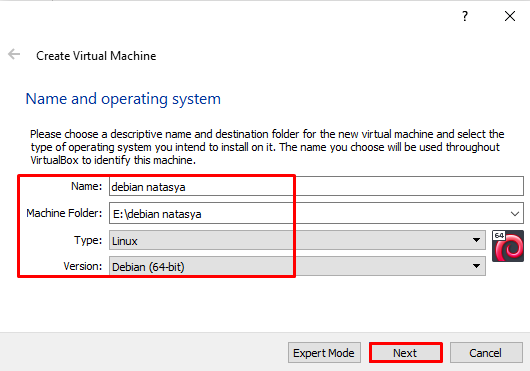Click the 'Create Virtual Machine' title text
The image size is (530, 371).
pos(96,56)
